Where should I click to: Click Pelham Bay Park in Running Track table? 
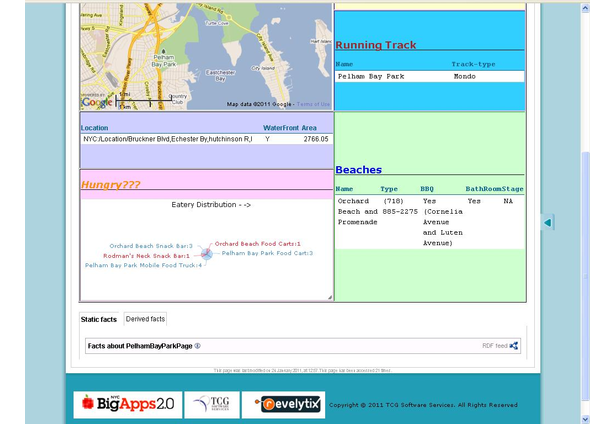coord(371,76)
